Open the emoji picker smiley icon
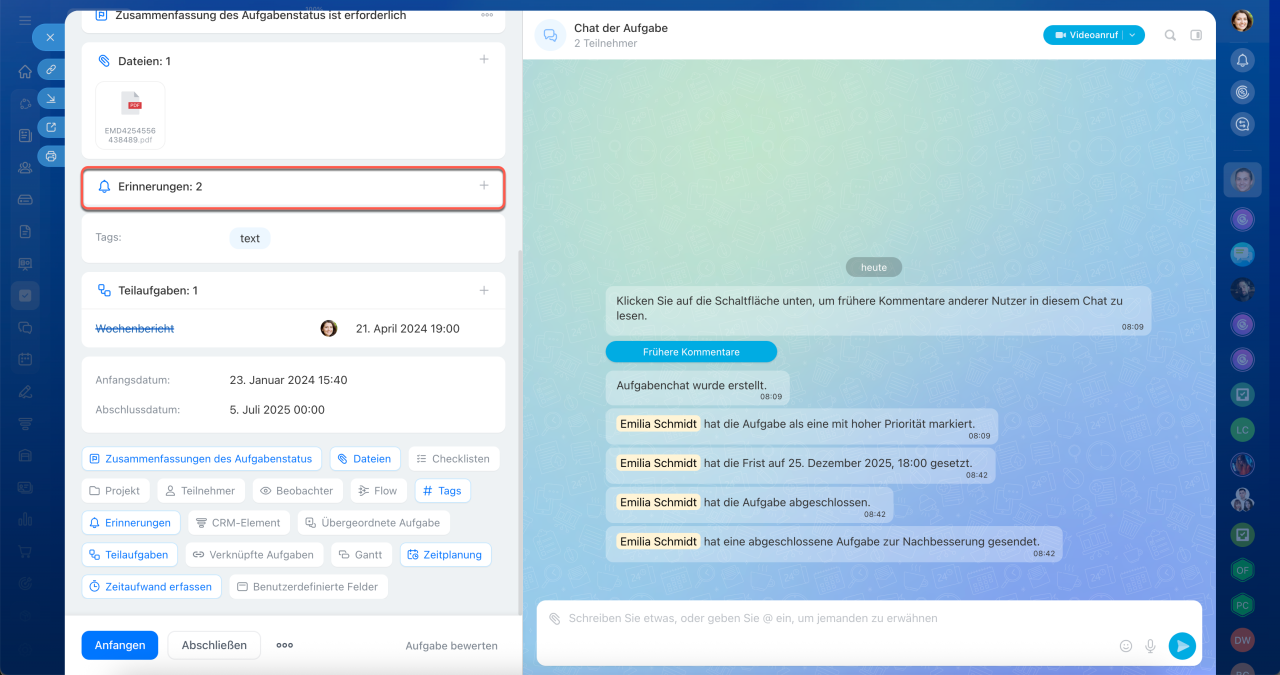The height and width of the screenshot is (675, 1280). [1126, 646]
